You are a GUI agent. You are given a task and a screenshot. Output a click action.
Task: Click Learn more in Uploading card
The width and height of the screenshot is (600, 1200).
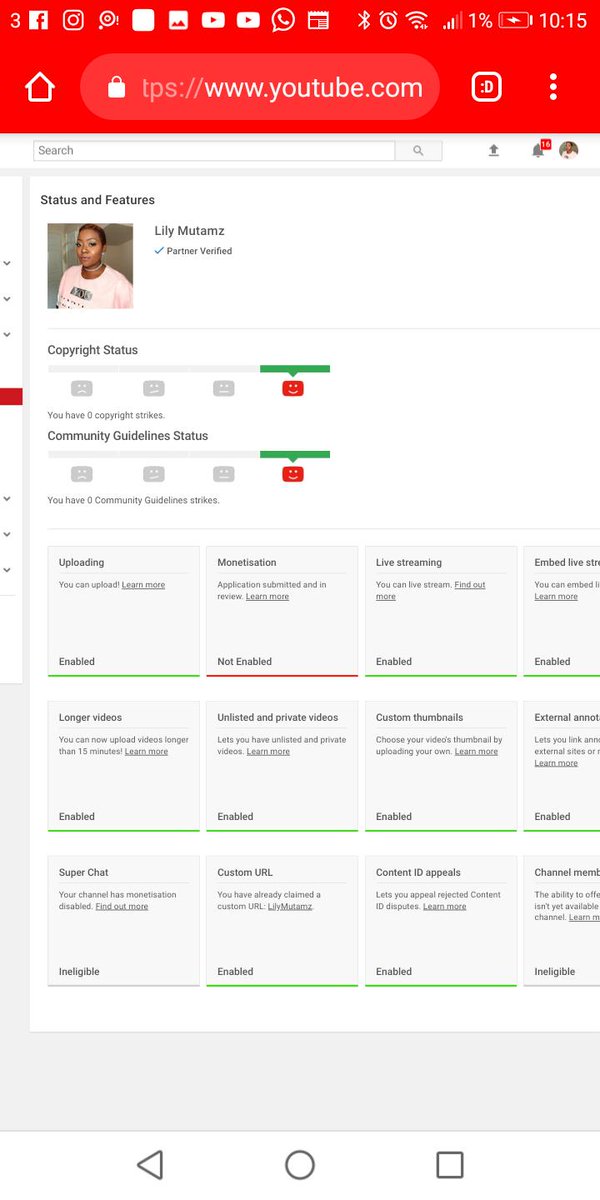(143, 585)
